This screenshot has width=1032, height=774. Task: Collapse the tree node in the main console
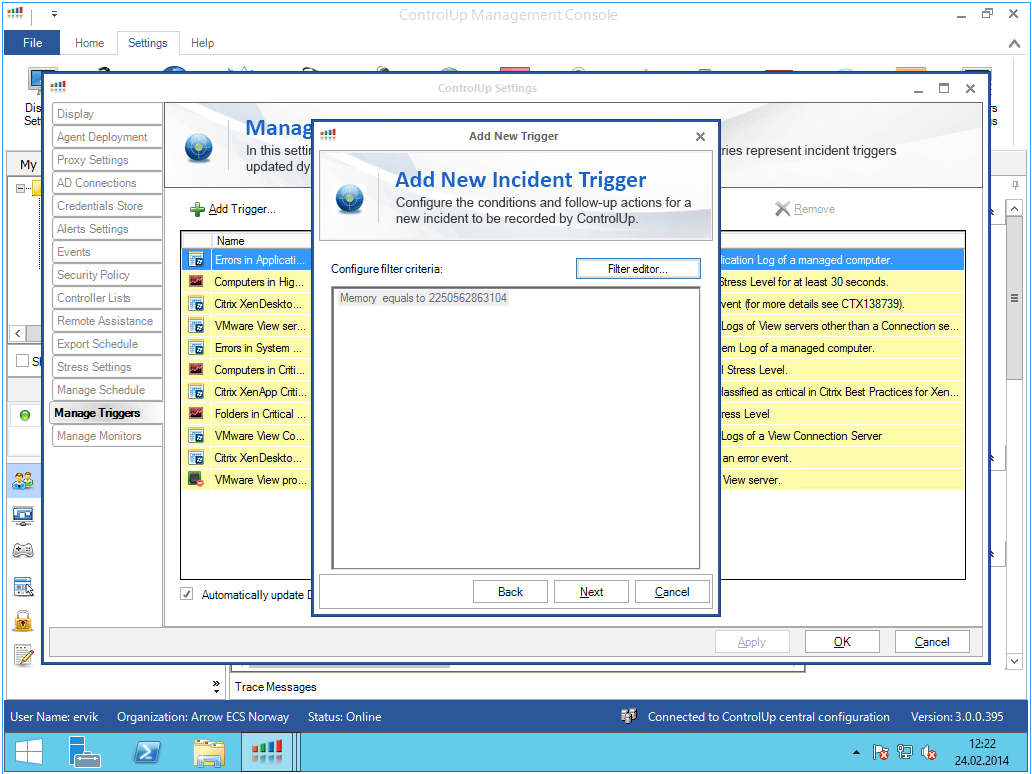tap(20, 188)
